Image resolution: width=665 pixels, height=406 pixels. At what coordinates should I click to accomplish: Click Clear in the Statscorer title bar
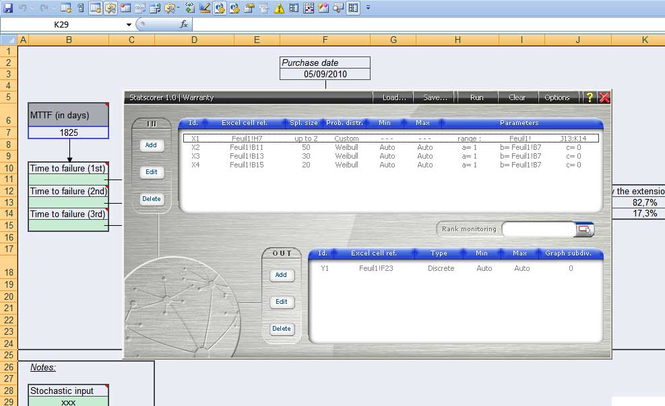[517, 98]
